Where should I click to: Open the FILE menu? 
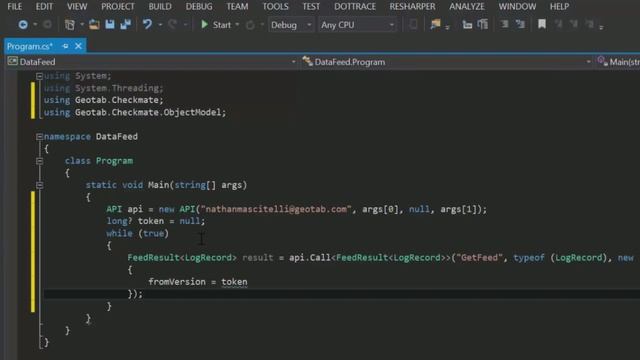click(x=15, y=7)
